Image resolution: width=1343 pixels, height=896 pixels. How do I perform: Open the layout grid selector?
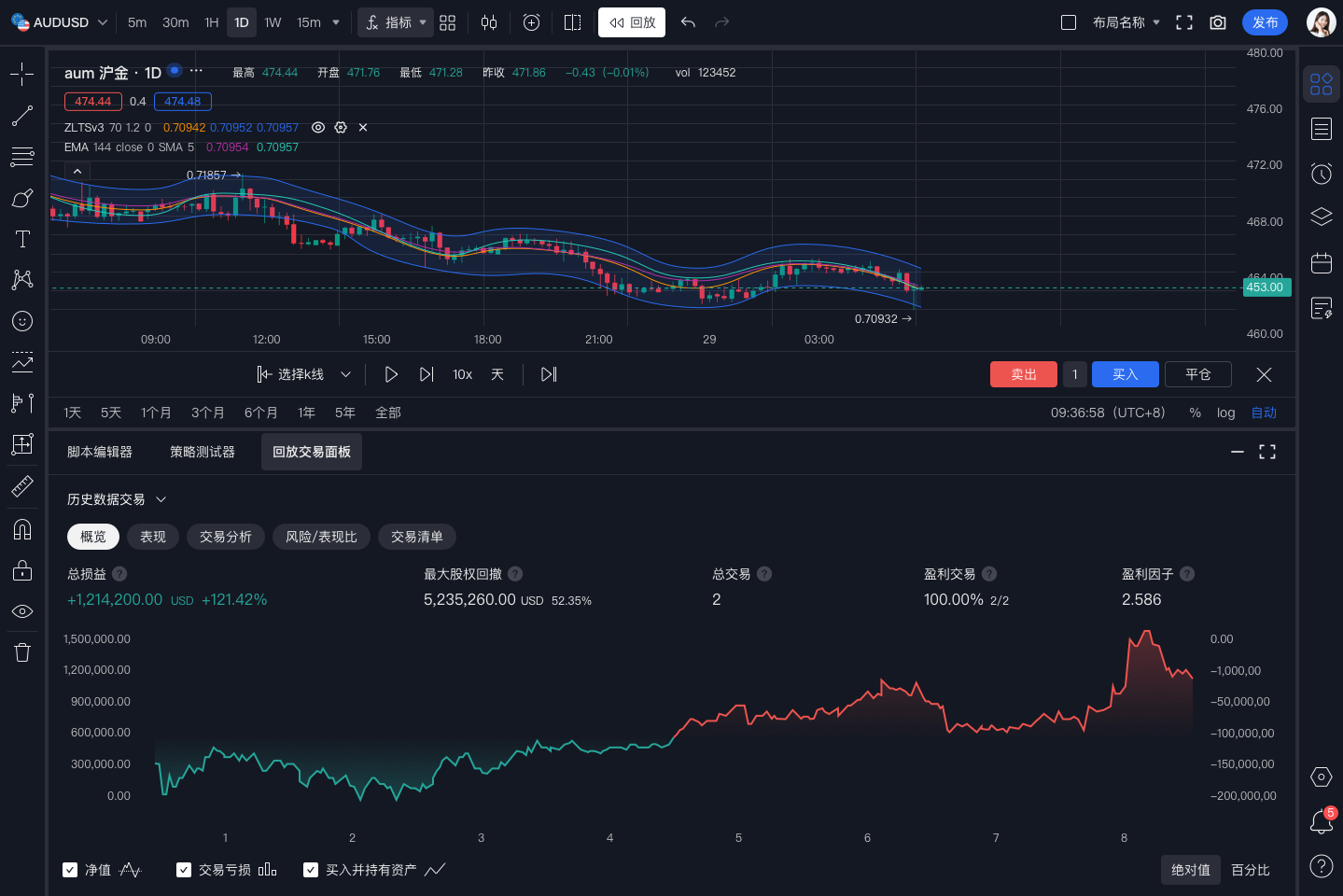(448, 22)
